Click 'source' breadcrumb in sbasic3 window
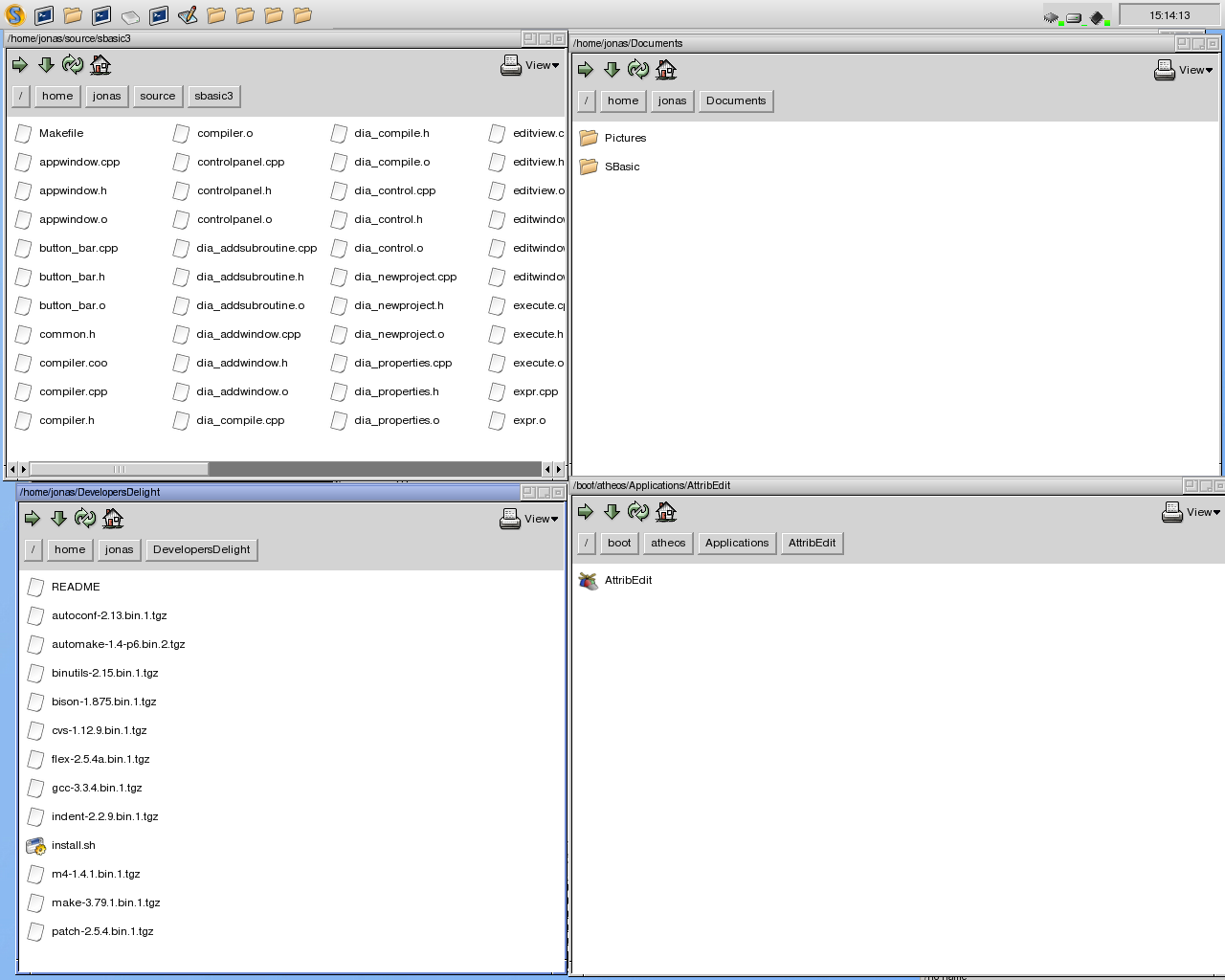 click(x=157, y=96)
